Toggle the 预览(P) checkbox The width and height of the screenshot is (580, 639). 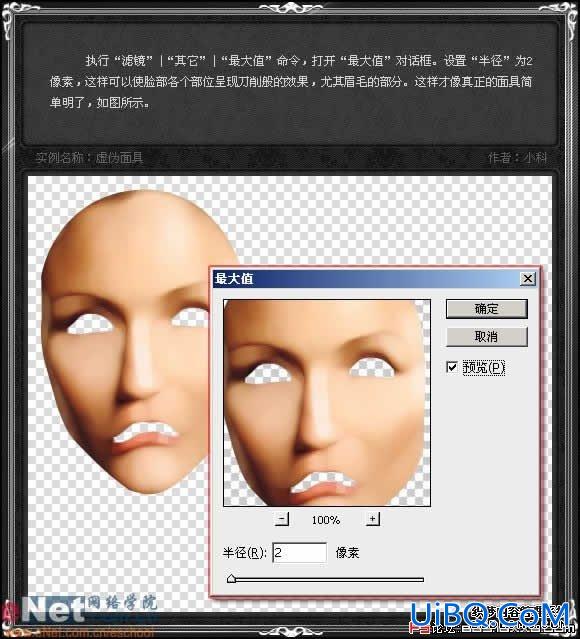[x=452, y=367]
